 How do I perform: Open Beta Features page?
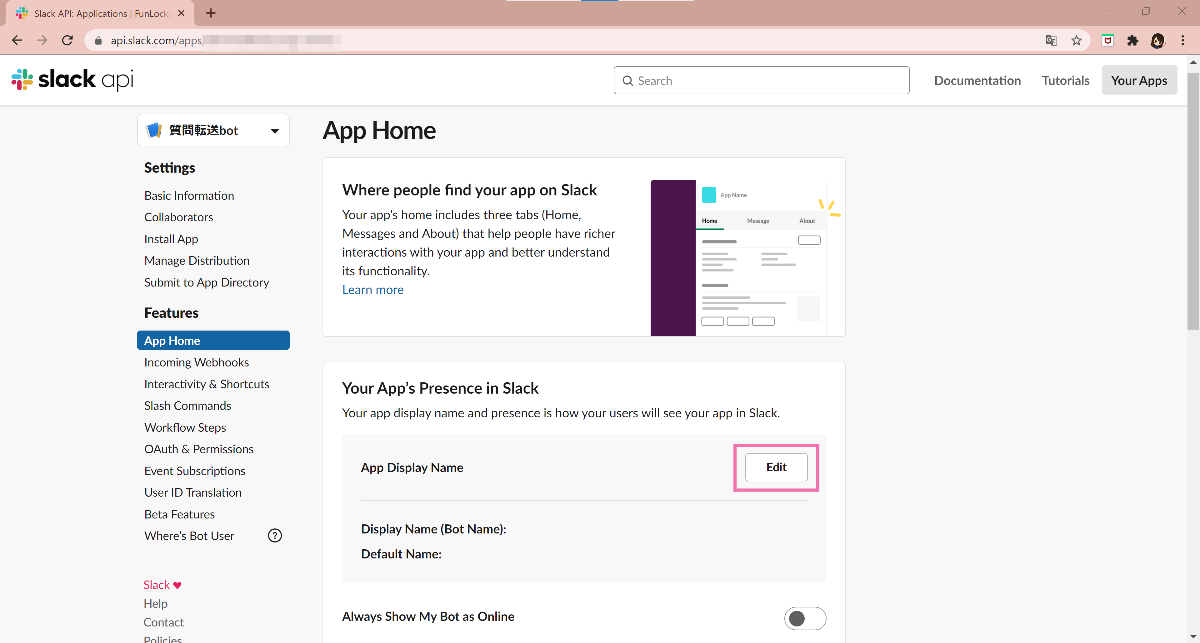click(179, 514)
